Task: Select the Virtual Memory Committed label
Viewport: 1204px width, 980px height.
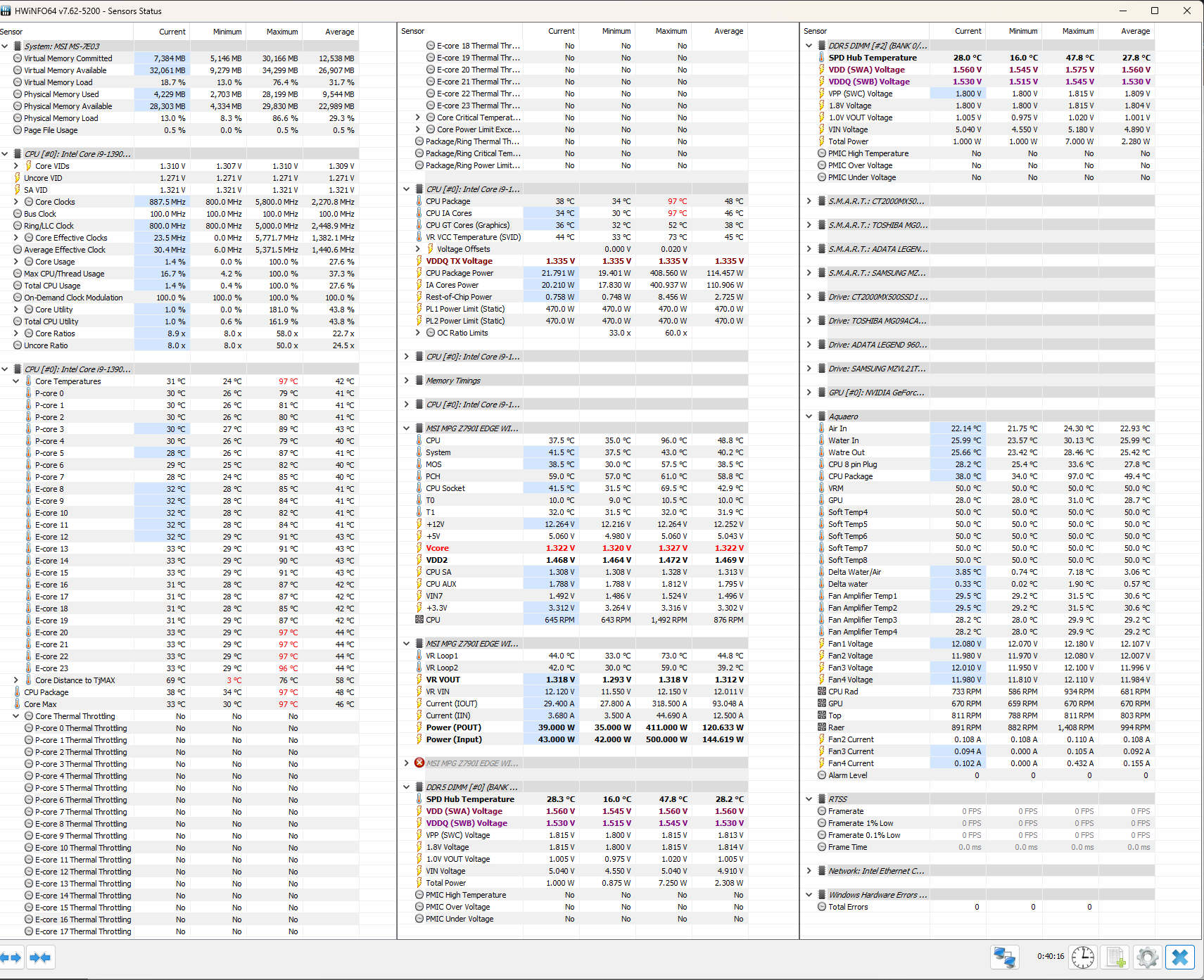Action: (x=68, y=58)
